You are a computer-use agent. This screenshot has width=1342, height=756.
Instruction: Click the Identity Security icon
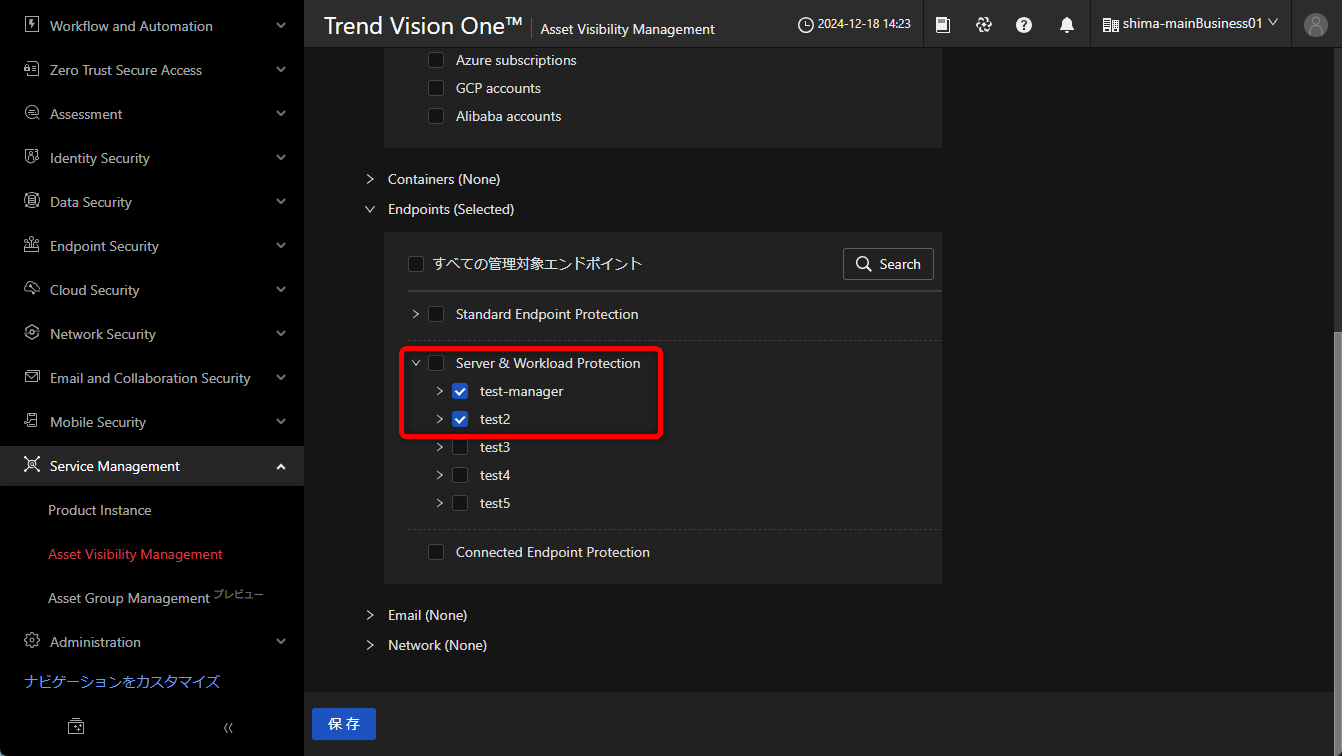coord(32,158)
